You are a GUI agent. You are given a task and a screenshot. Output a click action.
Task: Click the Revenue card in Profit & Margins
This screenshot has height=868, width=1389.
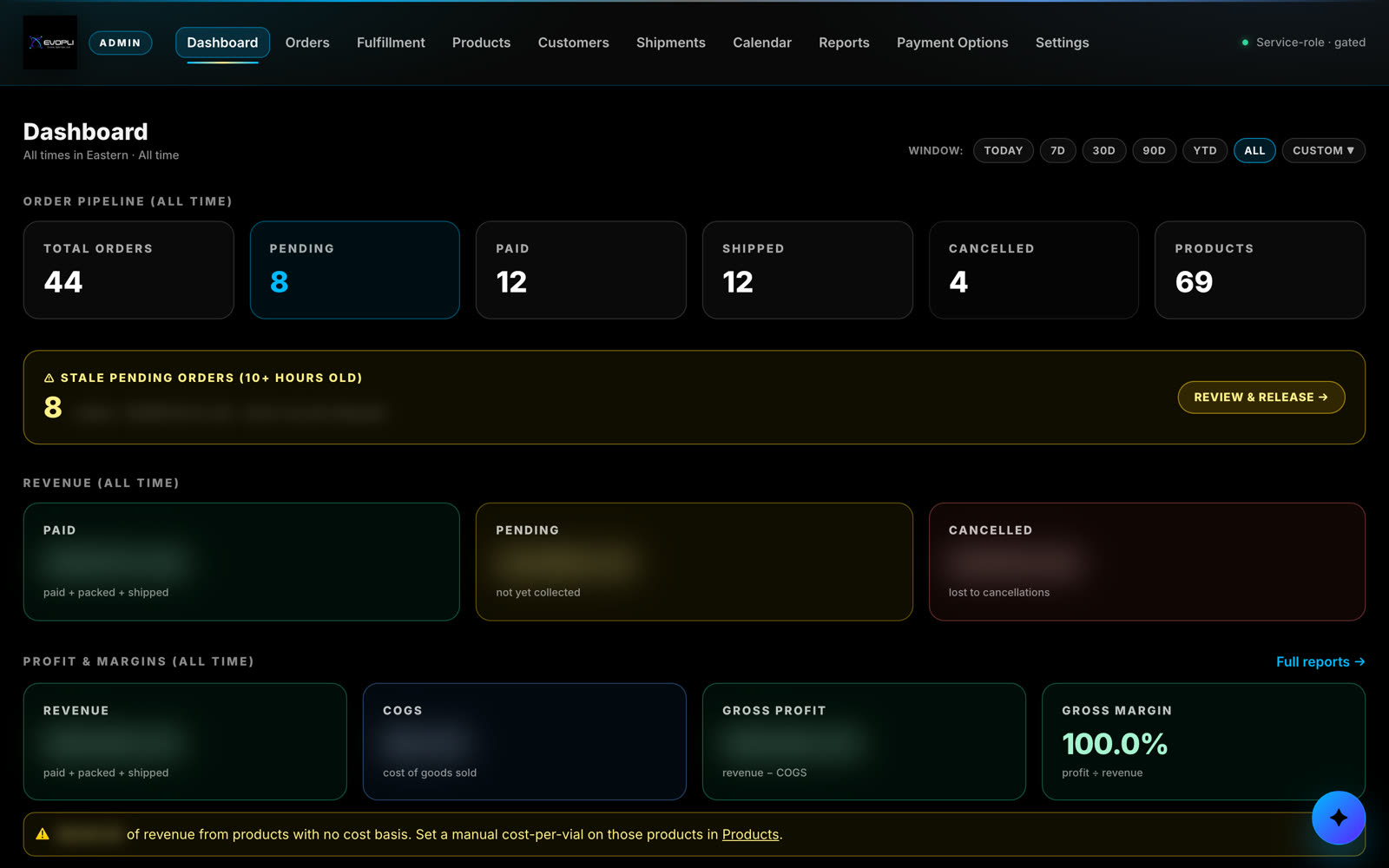(185, 741)
